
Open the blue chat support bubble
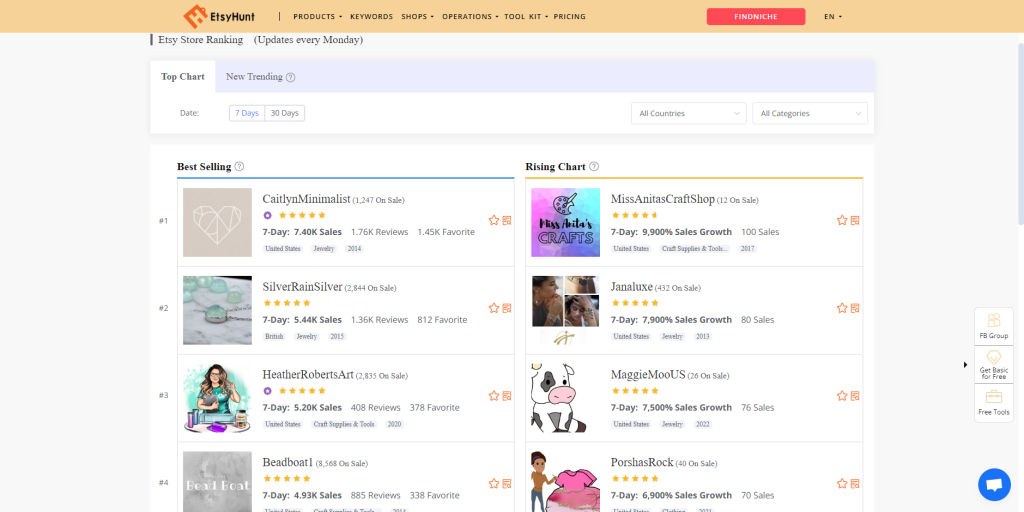994,485
